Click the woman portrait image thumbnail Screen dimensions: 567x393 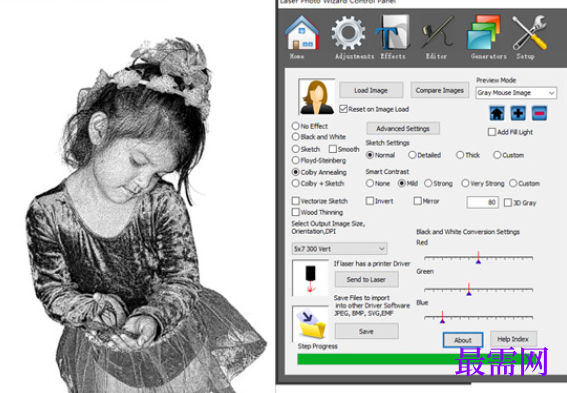tap(317, 97)
